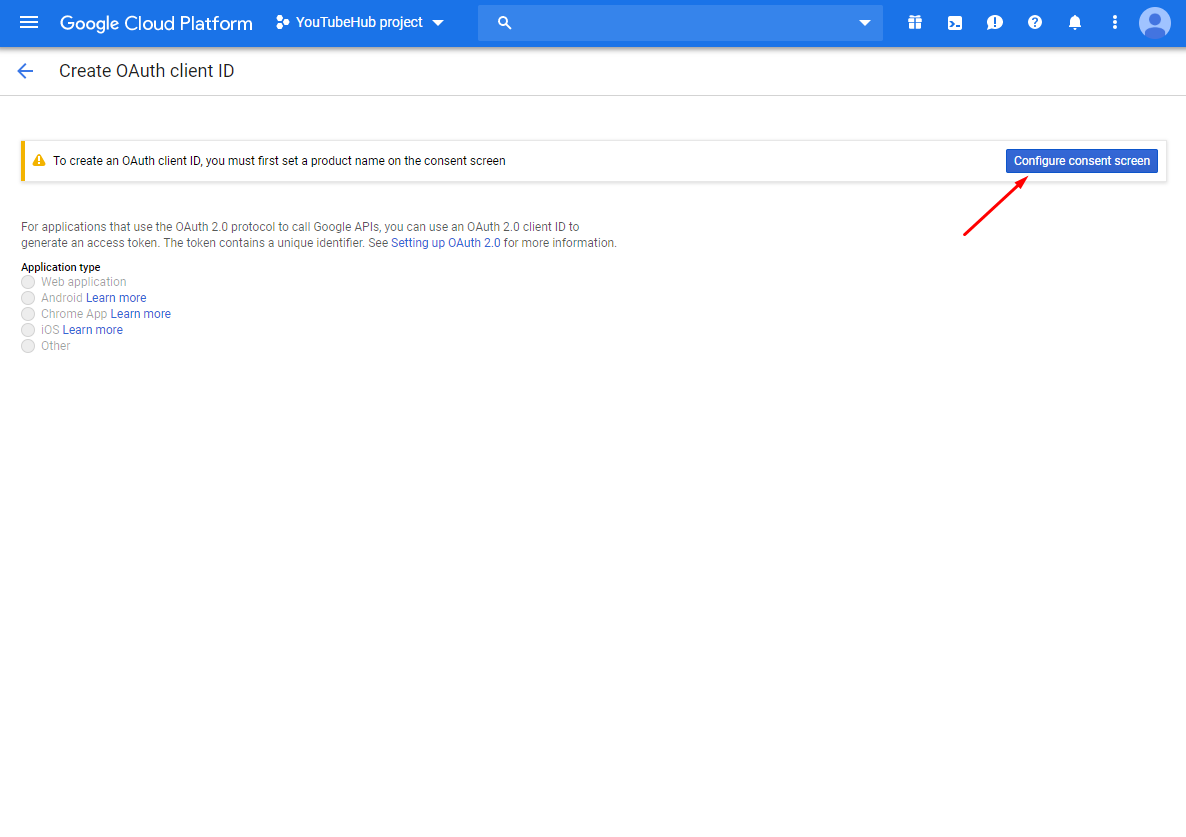Open the help panel
This screenshot has width=1186, height=837.
tap(1034, 22)
